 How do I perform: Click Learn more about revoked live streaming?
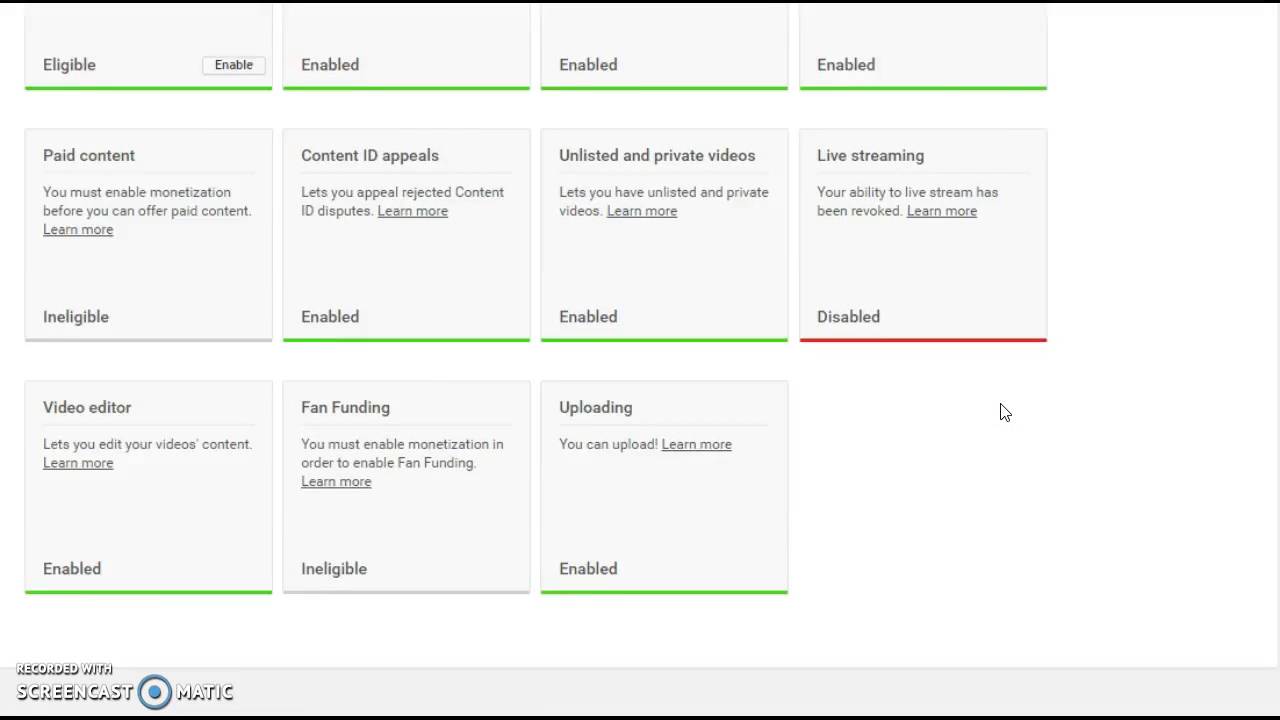point(941,211)
